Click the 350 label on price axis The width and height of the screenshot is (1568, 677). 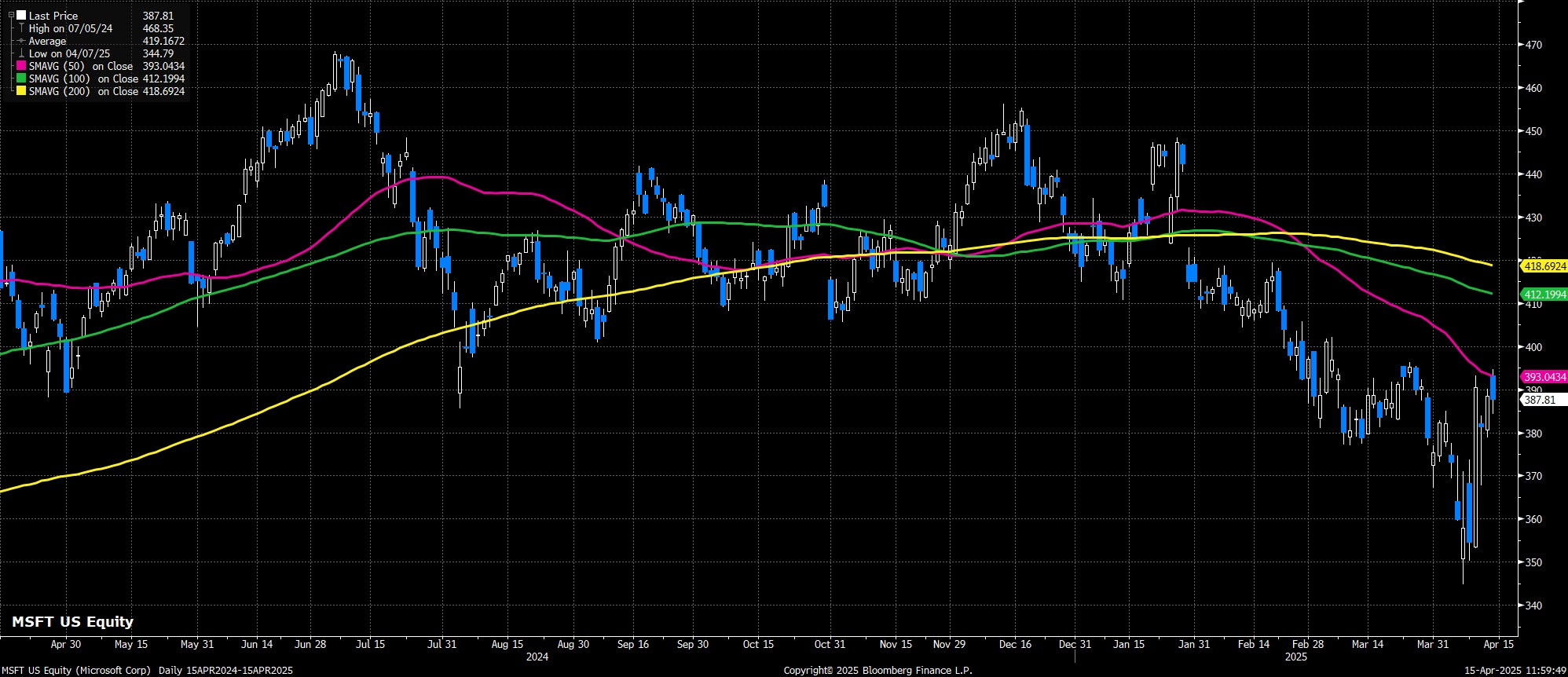pos(1533,563)
